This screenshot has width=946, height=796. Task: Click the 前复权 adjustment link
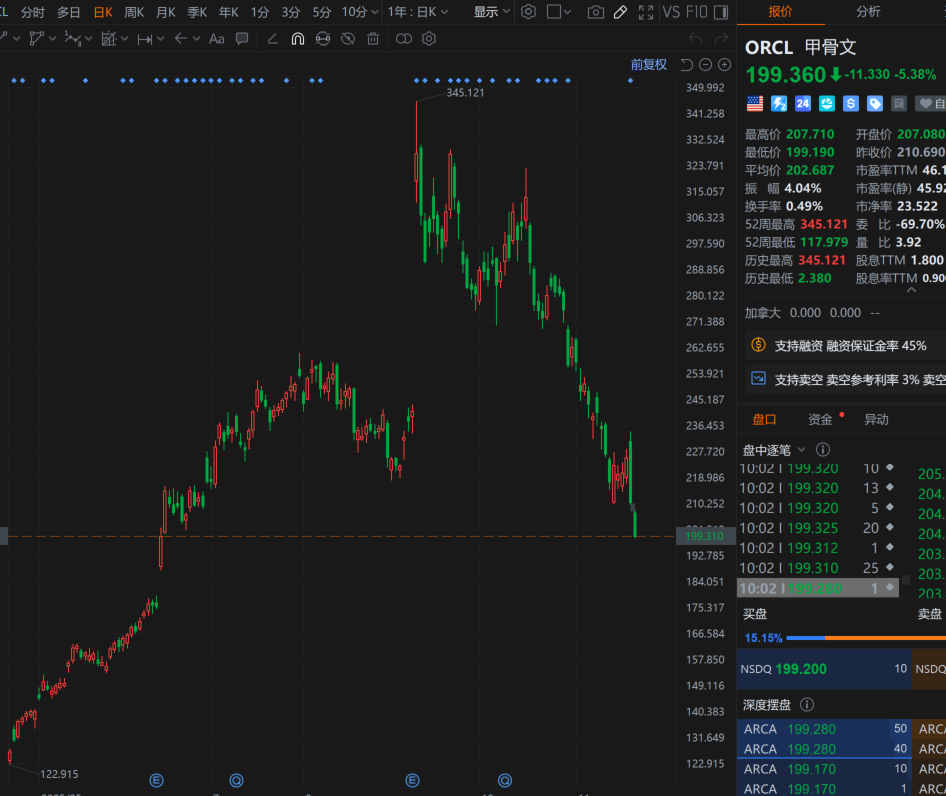coord(648,64)
